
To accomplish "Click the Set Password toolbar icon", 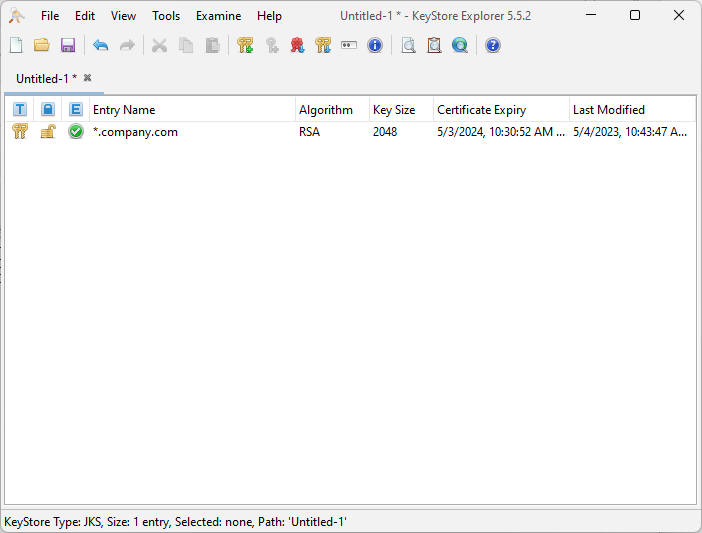I will click(349, 45).
